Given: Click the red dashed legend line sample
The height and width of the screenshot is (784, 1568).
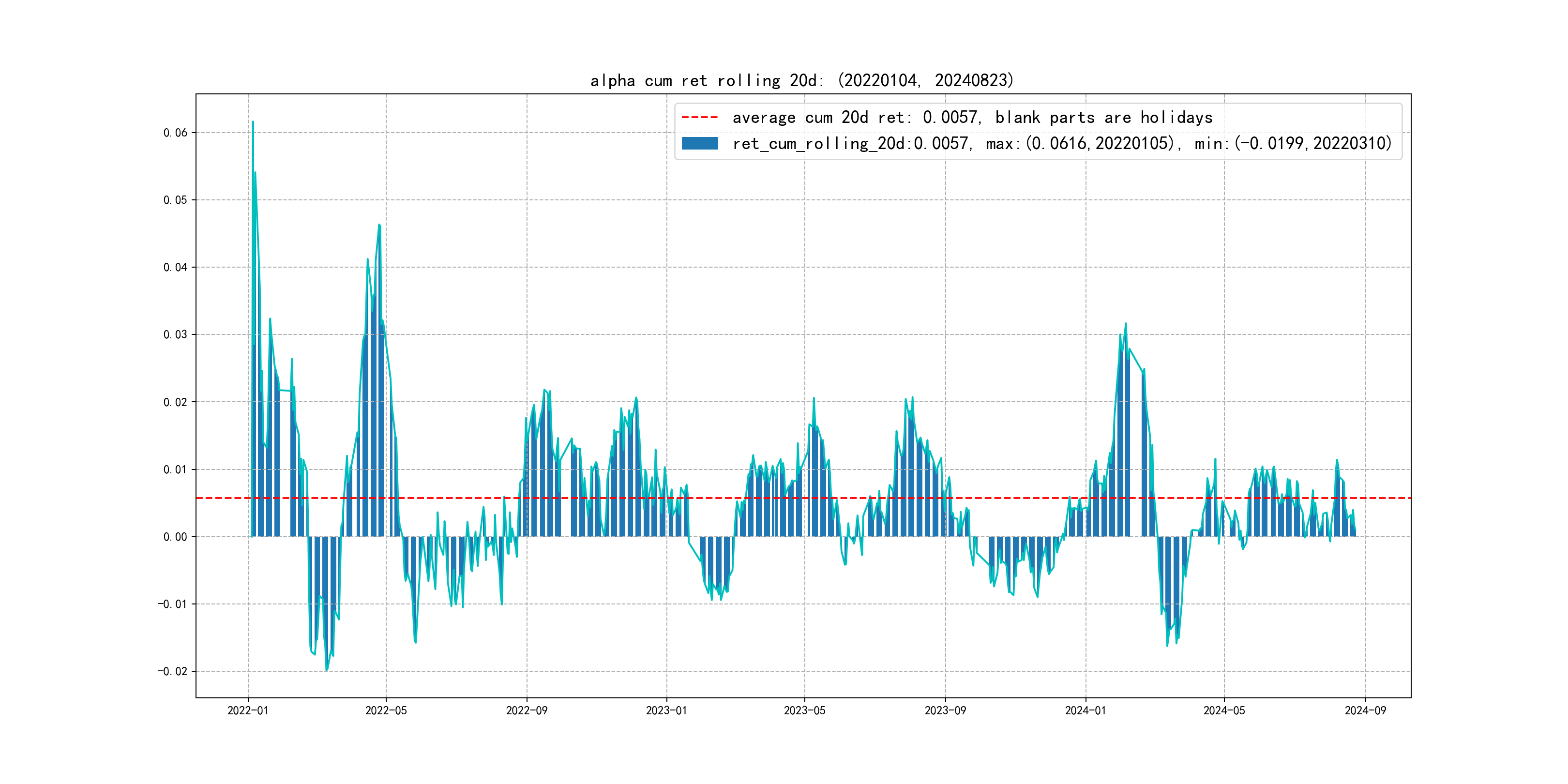Looking at the screenshot, I should [x=699, y=118].
